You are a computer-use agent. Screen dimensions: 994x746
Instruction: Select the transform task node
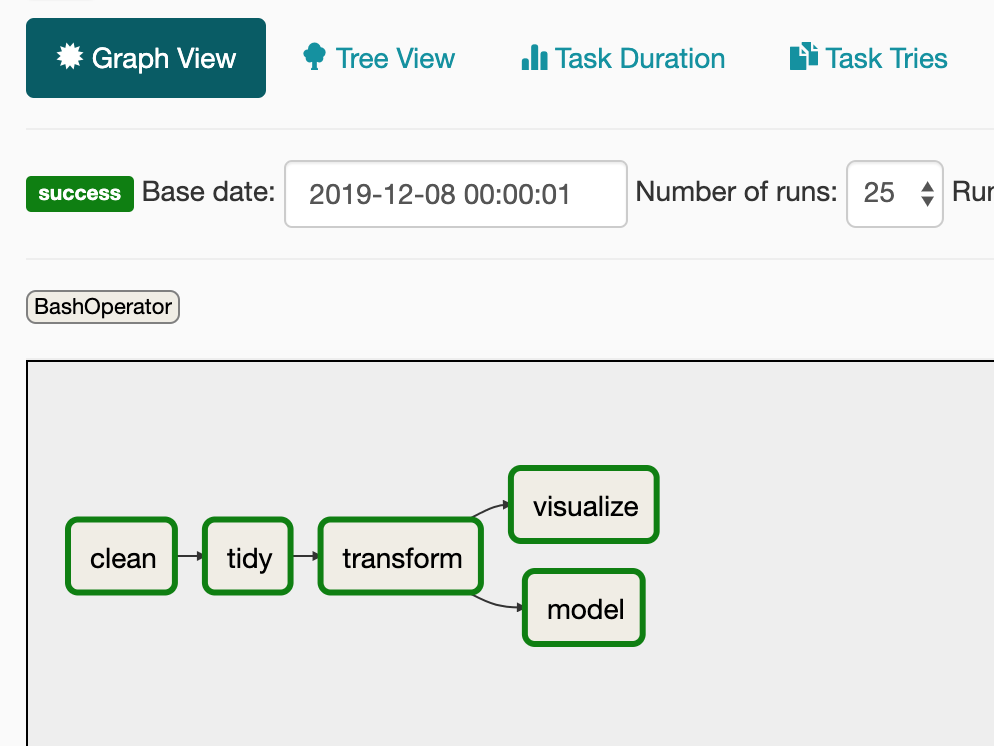coord(401,556)
